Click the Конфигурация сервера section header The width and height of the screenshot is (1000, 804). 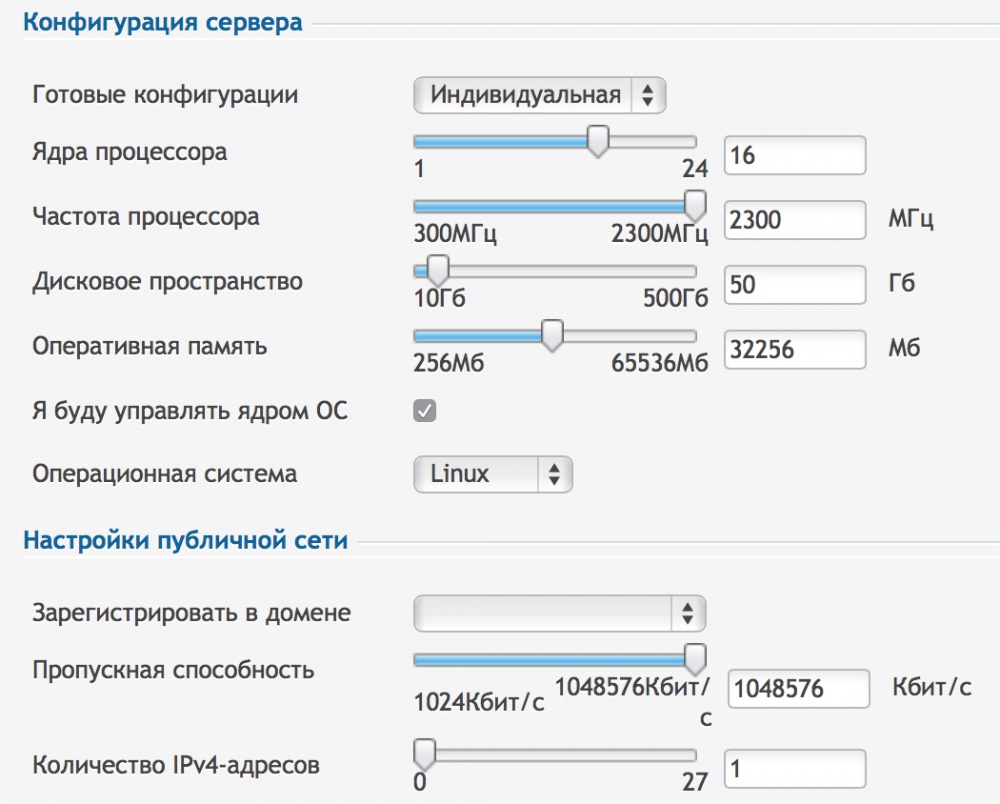pyautogui.click(x=162, y=22)
